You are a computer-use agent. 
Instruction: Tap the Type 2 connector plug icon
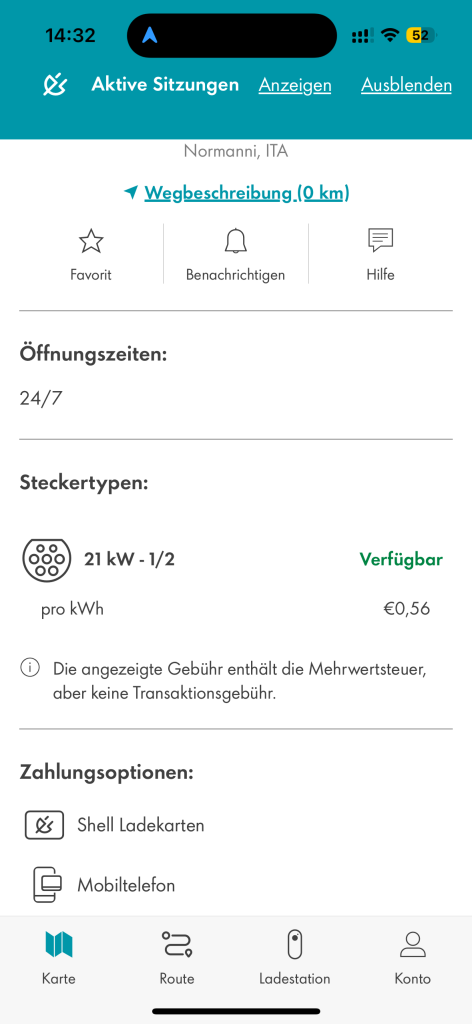pos(46,560)
